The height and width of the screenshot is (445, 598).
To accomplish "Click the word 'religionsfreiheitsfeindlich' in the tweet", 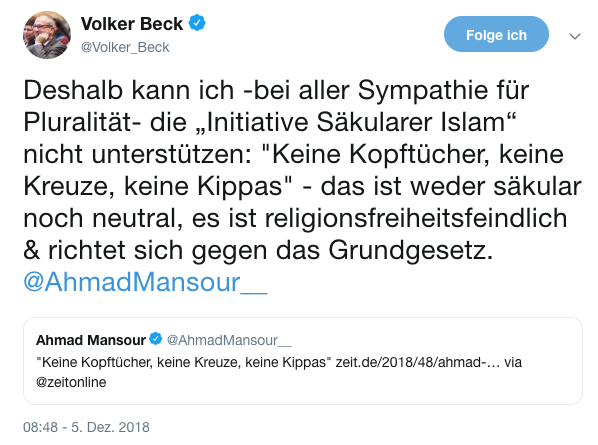I will (416, 219).
